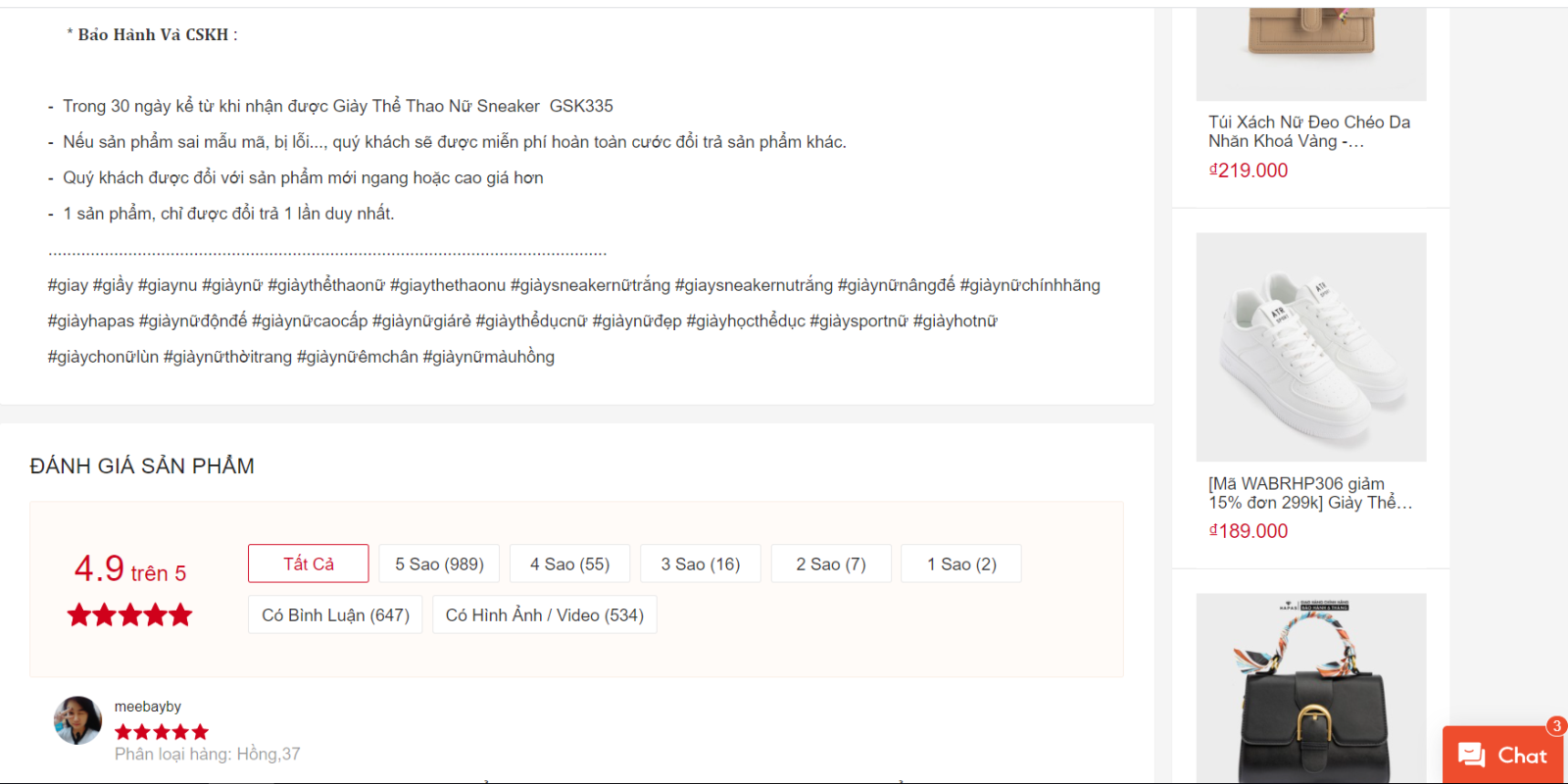Click meebayby's five-star review rating
Viewport: 1568px width, 784px height.
pyautogui.click(x=162, y=732)
